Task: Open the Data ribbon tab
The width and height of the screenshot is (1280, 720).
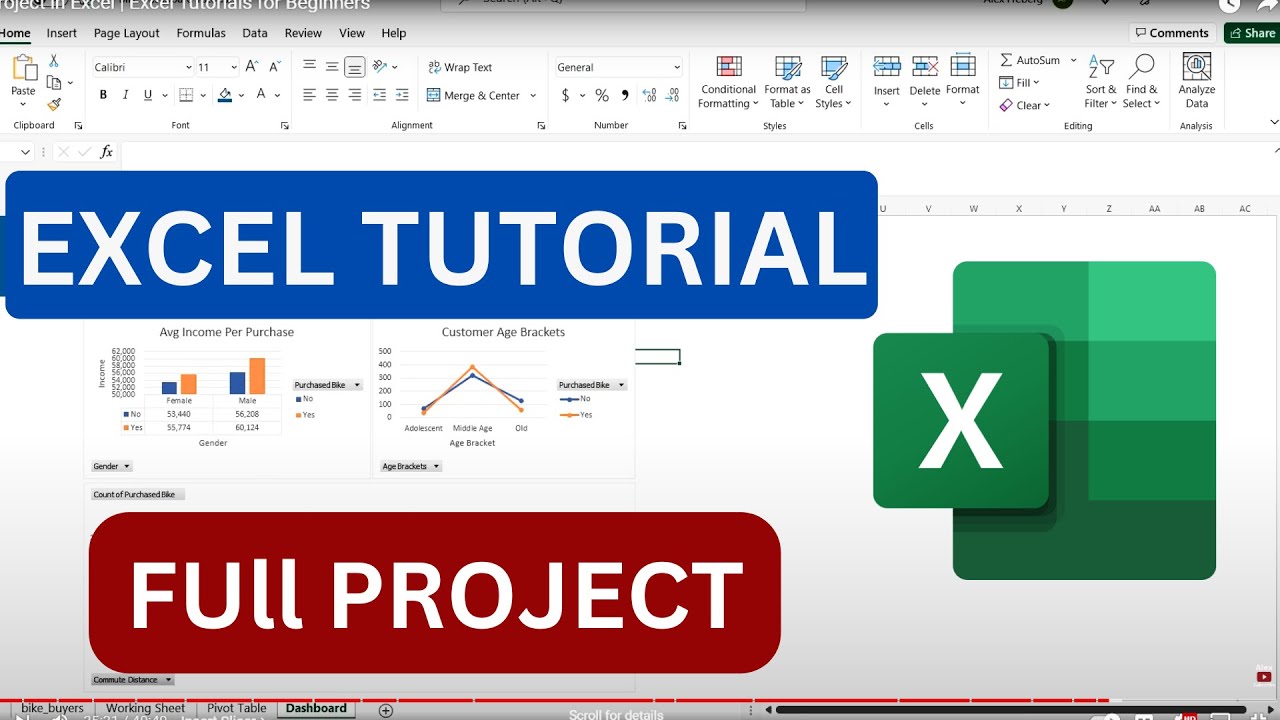Action: (x=255, y=33)
